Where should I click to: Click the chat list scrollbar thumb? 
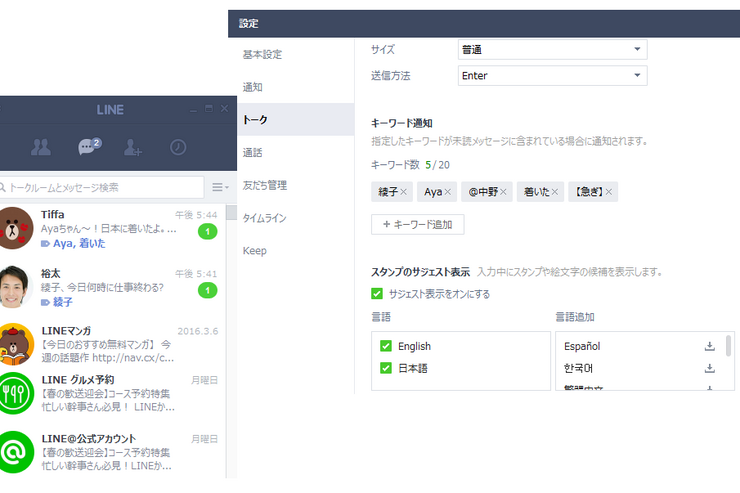(x=231, y=212)
